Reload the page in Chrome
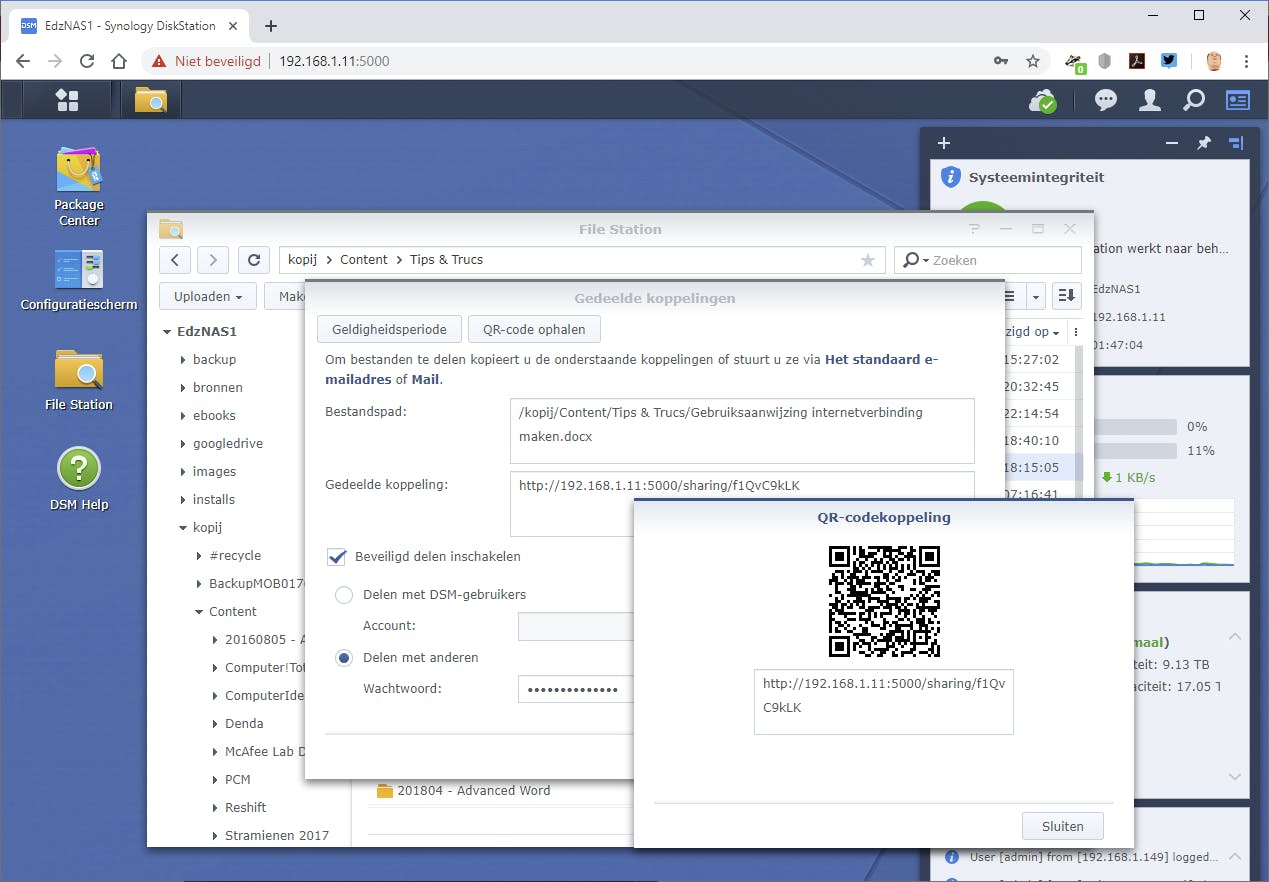This screenshot has width=1269, height=882. pyautogui.click(x=87, y=61)
